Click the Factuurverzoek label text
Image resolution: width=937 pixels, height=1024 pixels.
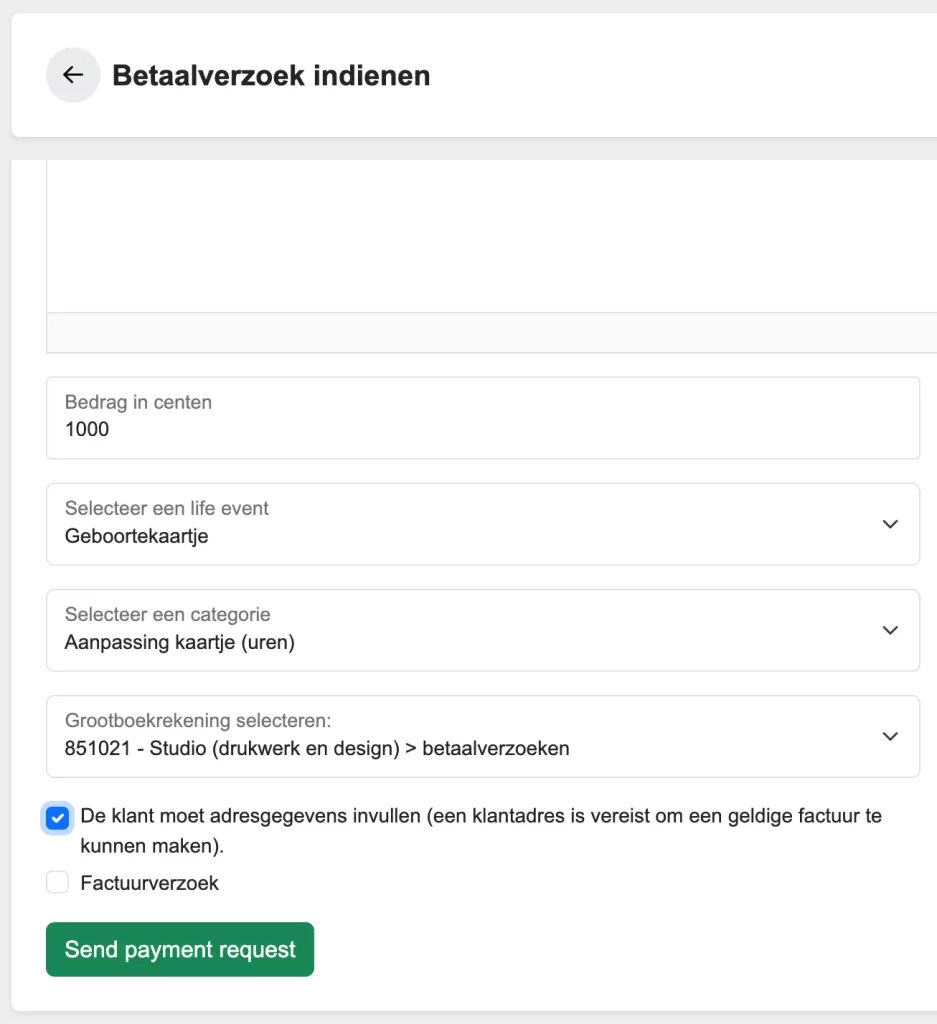pyautogui.click(x=149, y=882)
